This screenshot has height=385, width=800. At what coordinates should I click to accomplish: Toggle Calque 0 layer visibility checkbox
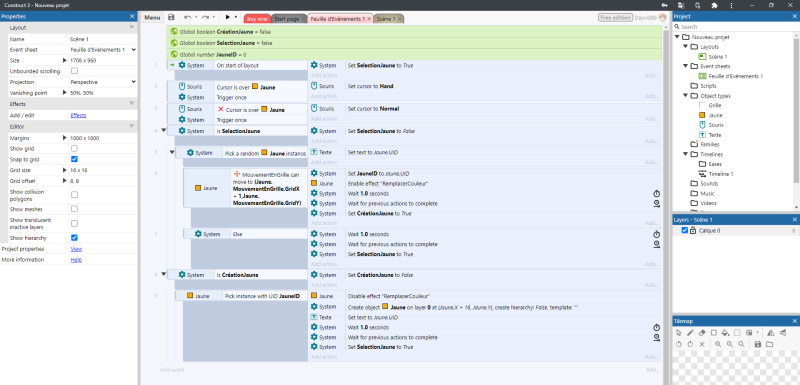pos(685,230)
